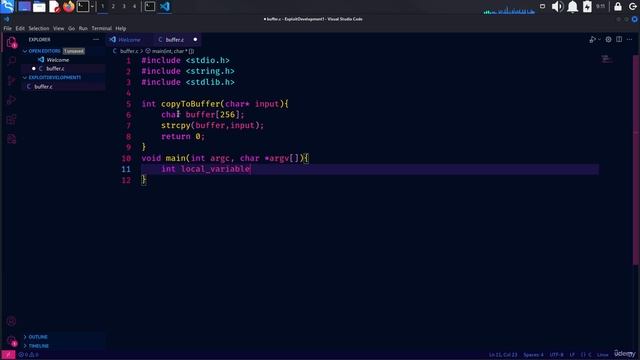Split the editor to the right
The image size is (640, 360).
(619, 40)
